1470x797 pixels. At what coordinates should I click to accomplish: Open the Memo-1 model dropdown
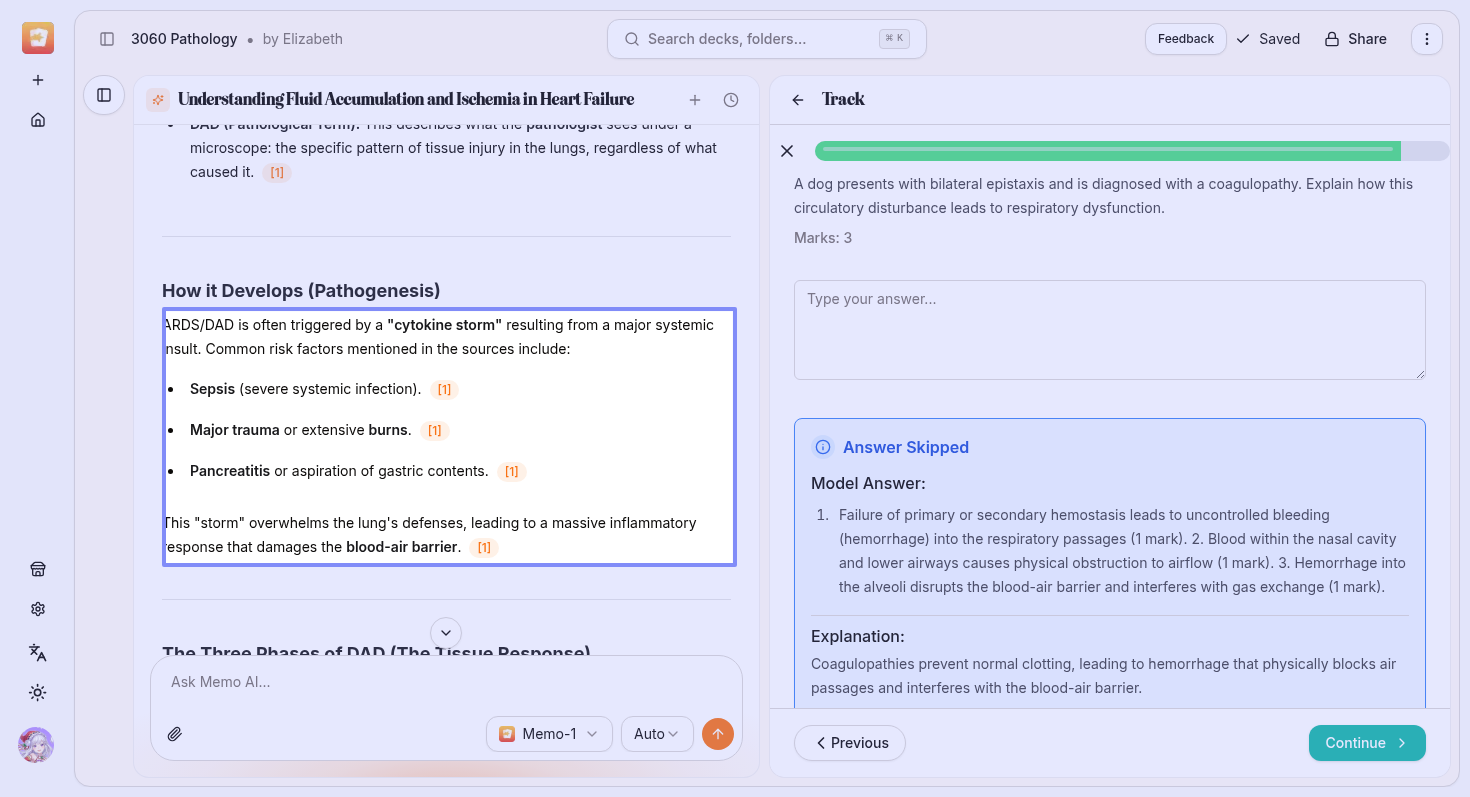tap(549, 734)
